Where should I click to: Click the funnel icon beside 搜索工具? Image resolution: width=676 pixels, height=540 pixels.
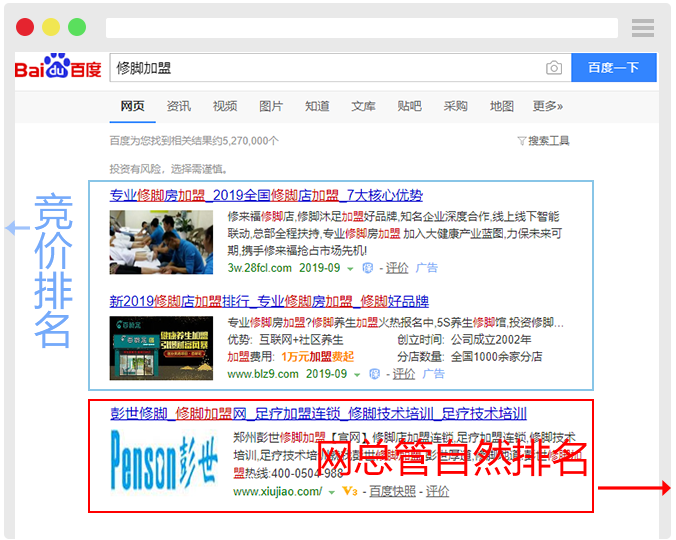click(522, 141)
